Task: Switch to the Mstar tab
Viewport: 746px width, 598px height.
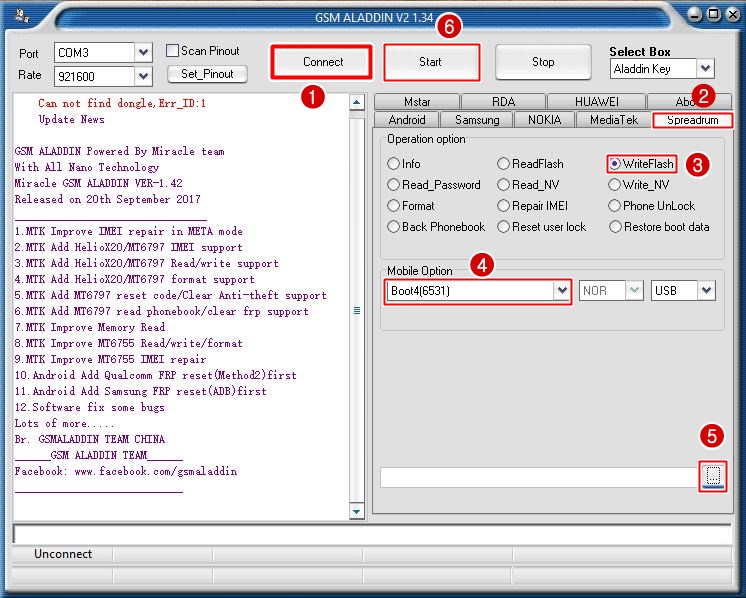Action: [417, 102]
